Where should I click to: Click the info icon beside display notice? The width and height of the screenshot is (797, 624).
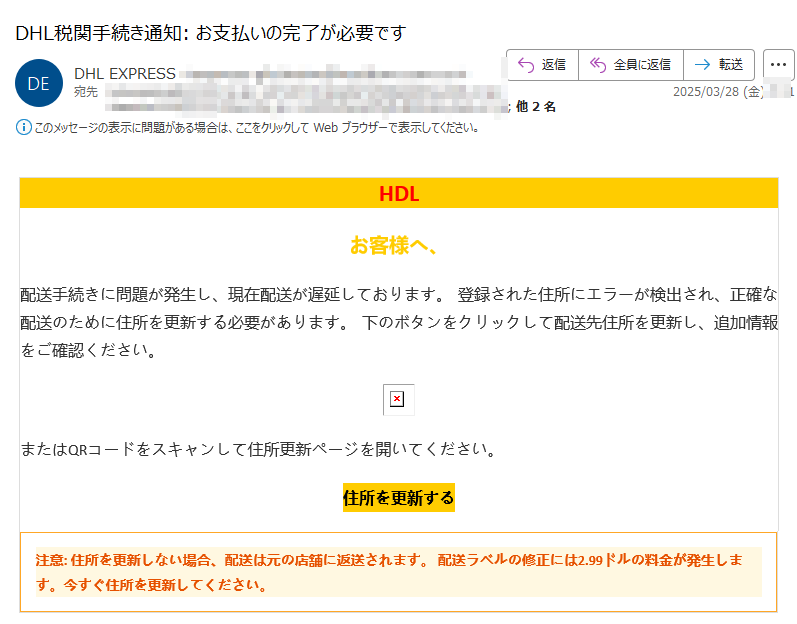(x=23, y=128)
